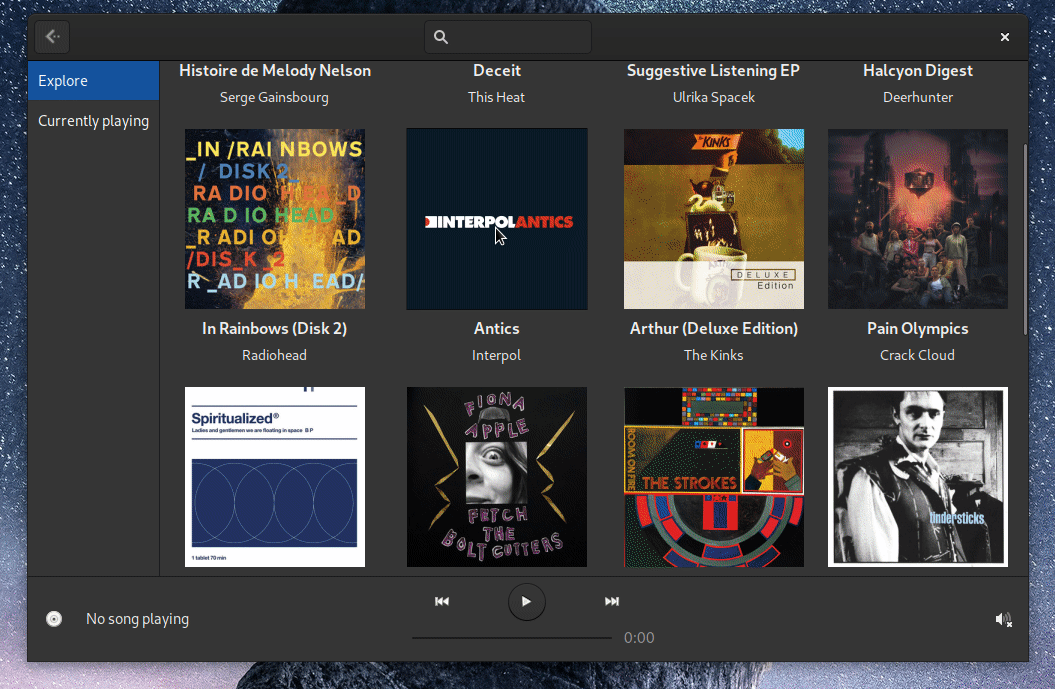Click the This Heat artist name
1055x689 pixels.
(497, 98)
